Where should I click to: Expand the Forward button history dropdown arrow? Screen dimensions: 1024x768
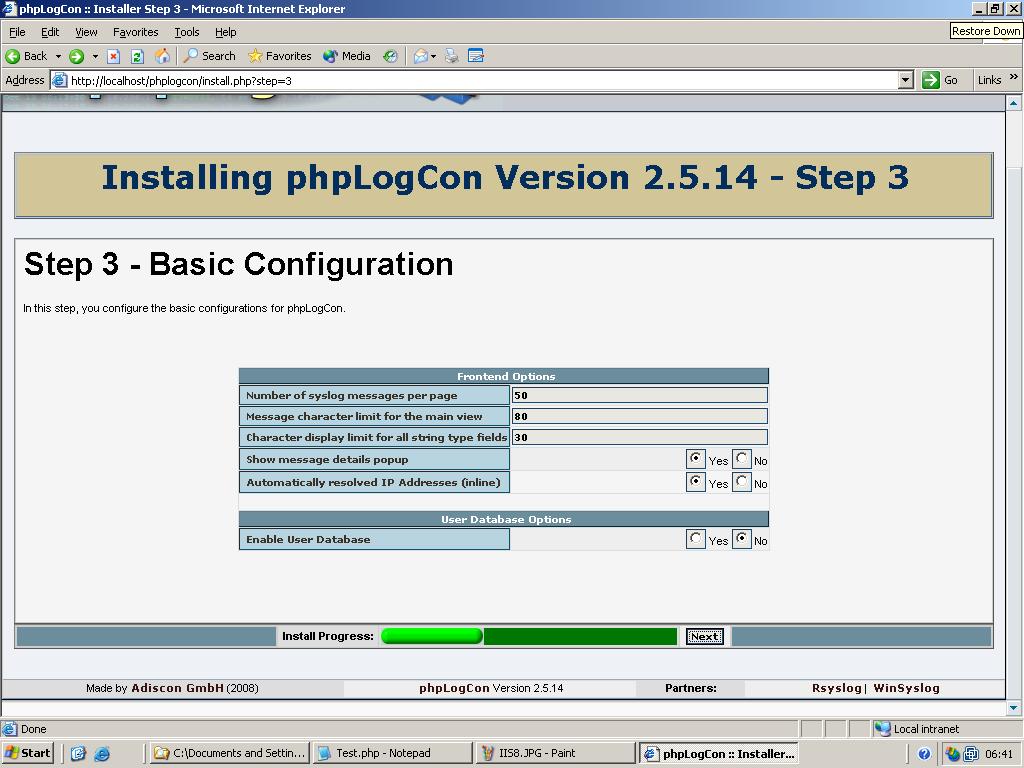(95, 56)
